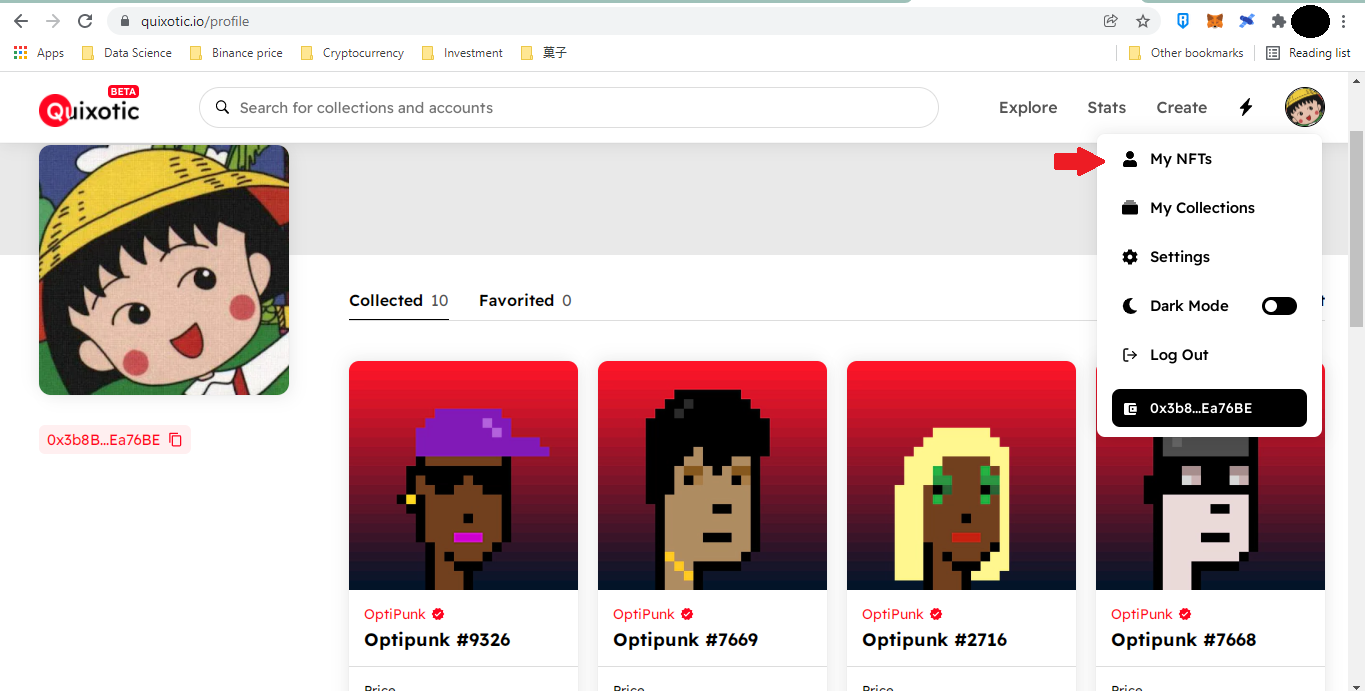Viewport: 1365px width, 691px height.
Task: Click the lightning bolt activity icon
Action: click(x=1246, y=107)
